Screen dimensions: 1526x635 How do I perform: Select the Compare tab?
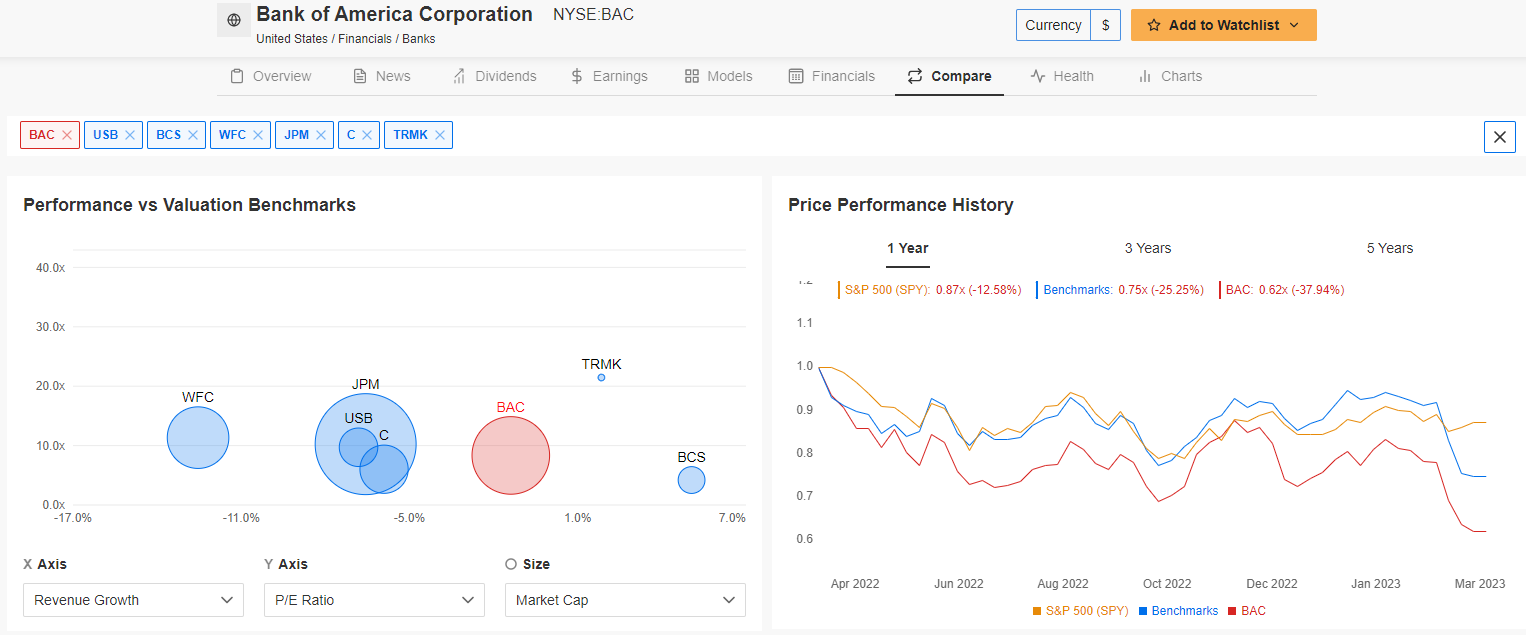[949, 76]
